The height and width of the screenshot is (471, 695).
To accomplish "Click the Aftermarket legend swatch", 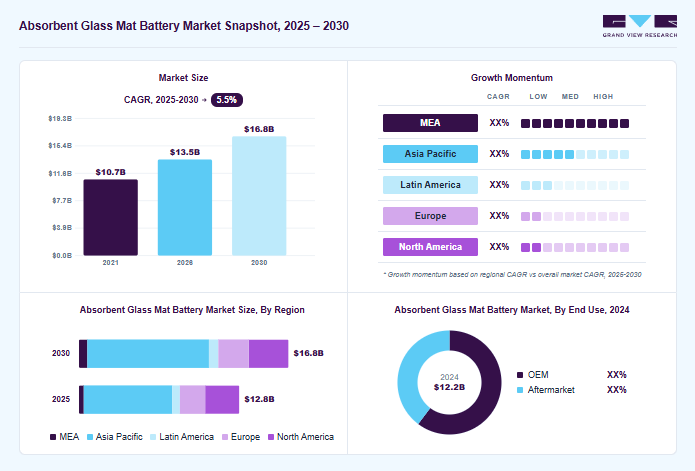I will [x=520, y=390].
